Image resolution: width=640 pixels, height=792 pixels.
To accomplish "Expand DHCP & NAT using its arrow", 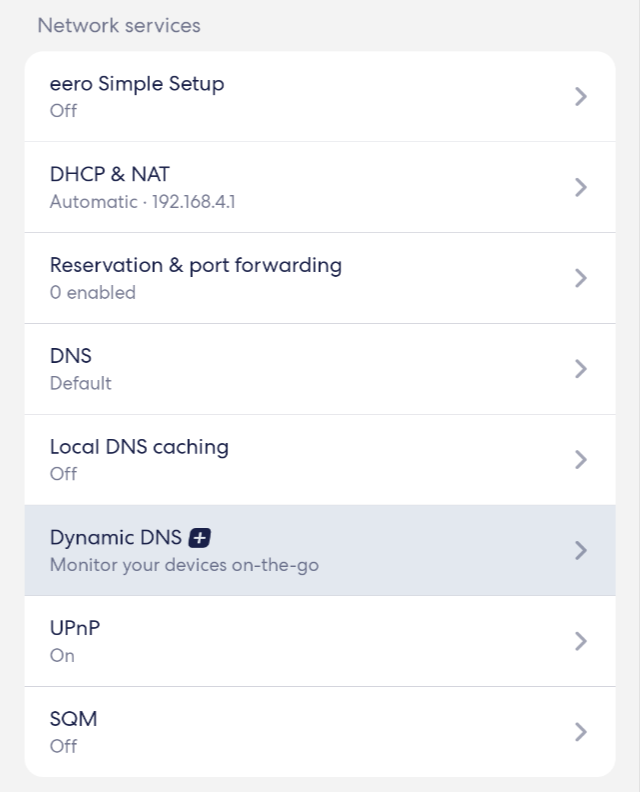I will (x=581, y=187).
